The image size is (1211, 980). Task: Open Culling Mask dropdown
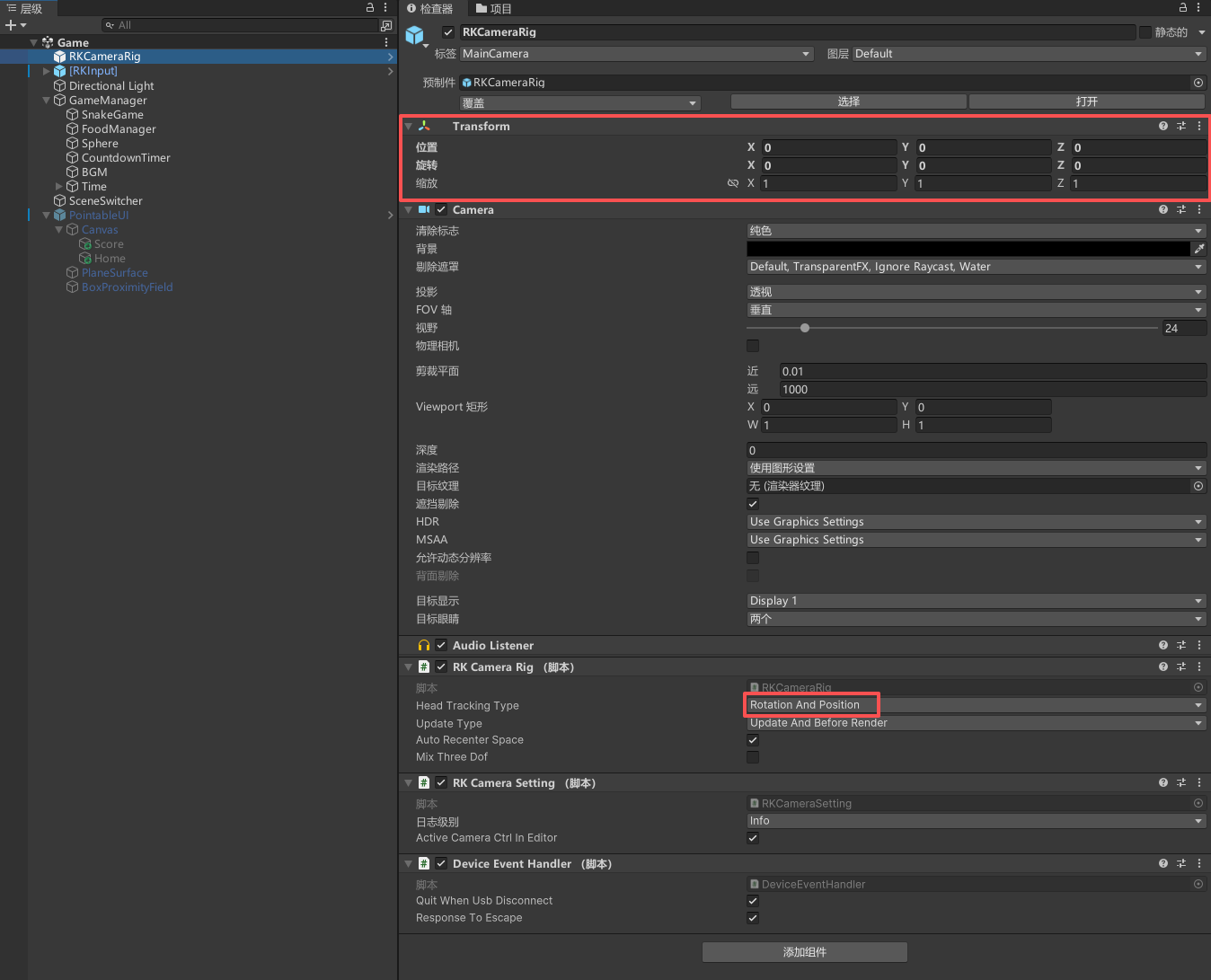point(977,267)
